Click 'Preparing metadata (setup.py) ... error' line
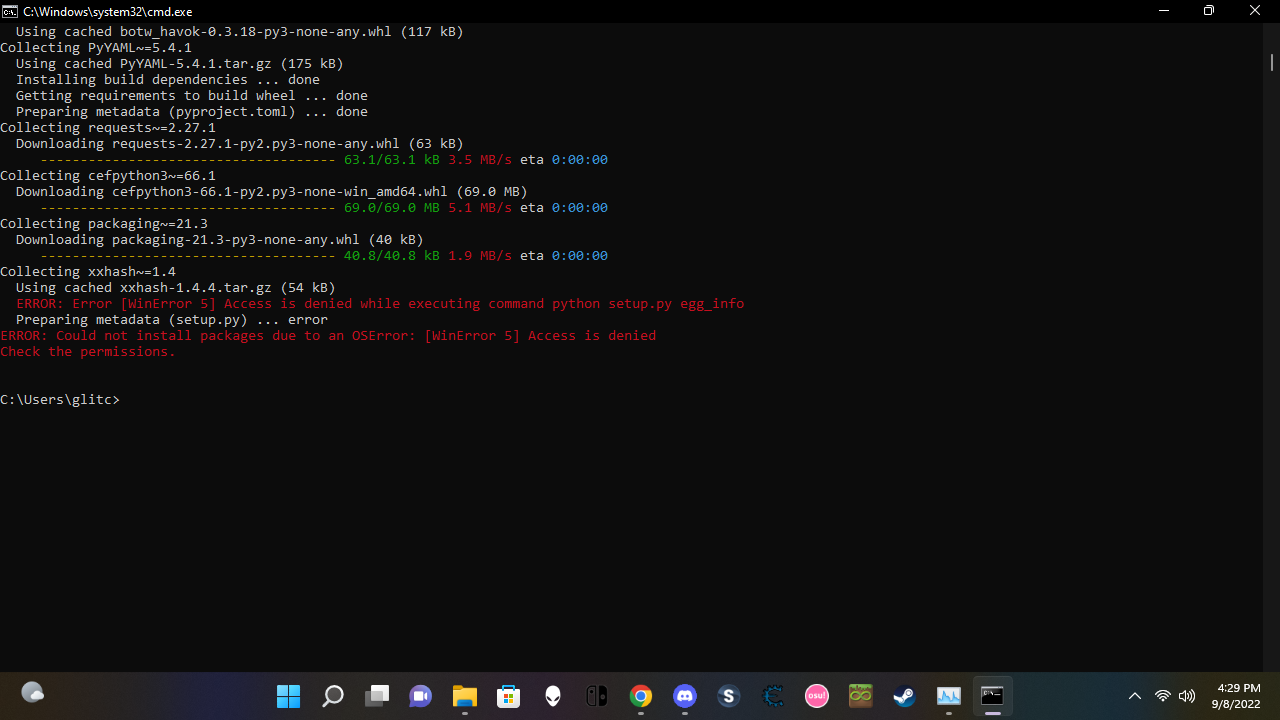Screen dimensions: 1280x720 pos(172,320)
